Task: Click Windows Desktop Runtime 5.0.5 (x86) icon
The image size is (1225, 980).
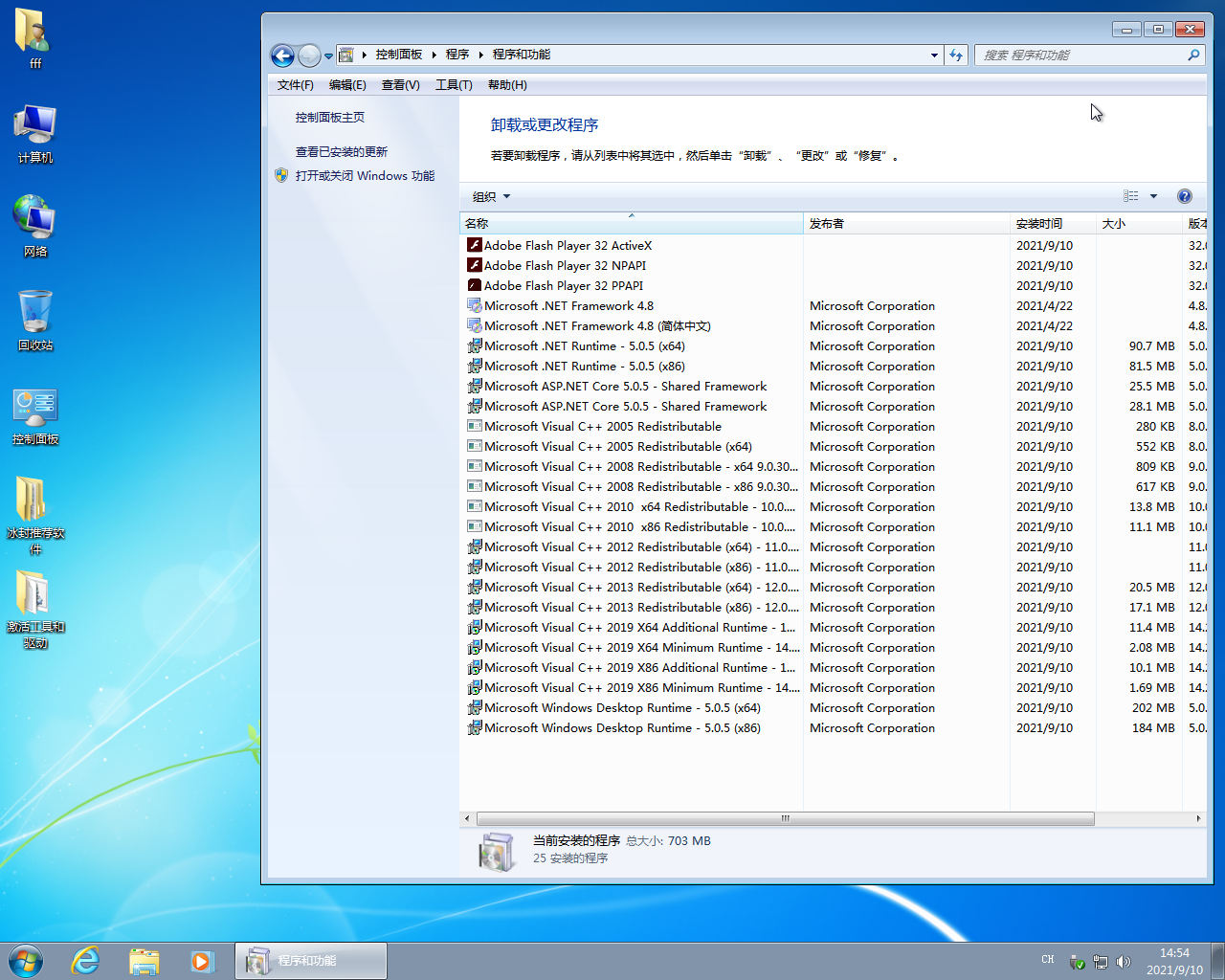Action: [474, 727]
